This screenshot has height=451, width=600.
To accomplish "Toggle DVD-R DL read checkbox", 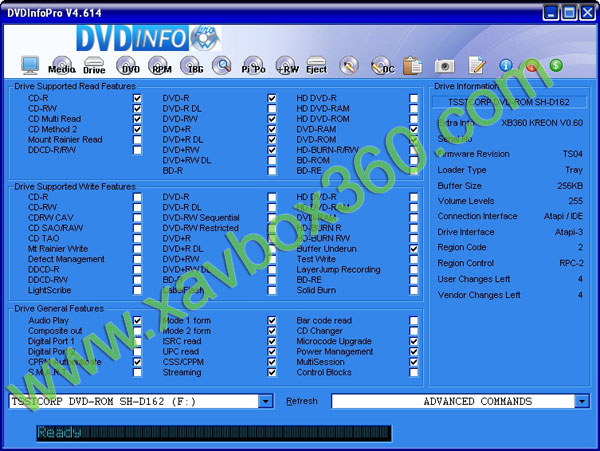I will pos(272,109).
